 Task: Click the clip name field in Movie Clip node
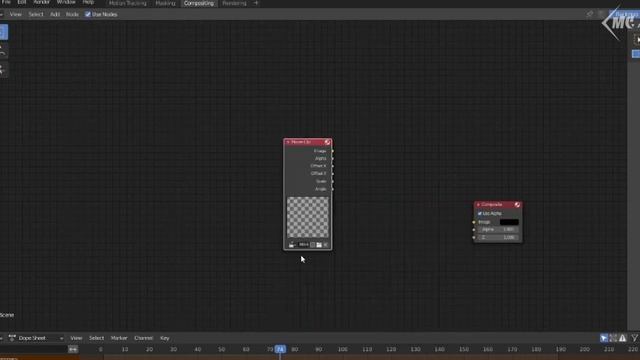click(x=303, y=245)
